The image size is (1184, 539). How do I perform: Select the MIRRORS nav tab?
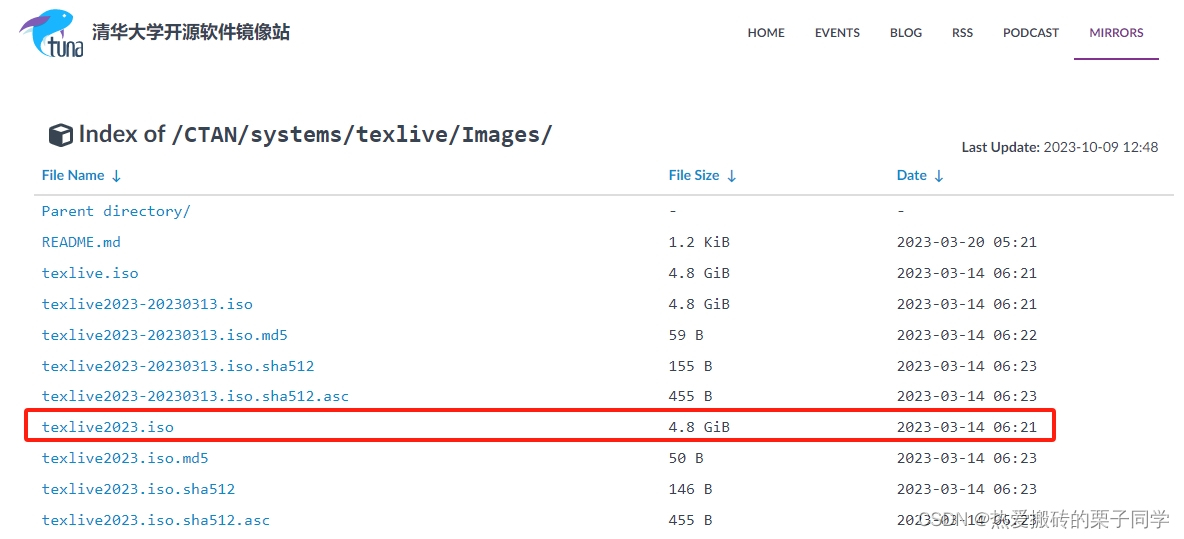pyautogui.click(x=1116, y=33)
